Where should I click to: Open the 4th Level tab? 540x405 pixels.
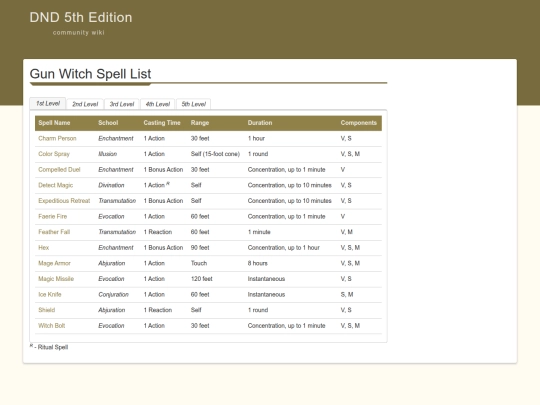tap(158, 104)
